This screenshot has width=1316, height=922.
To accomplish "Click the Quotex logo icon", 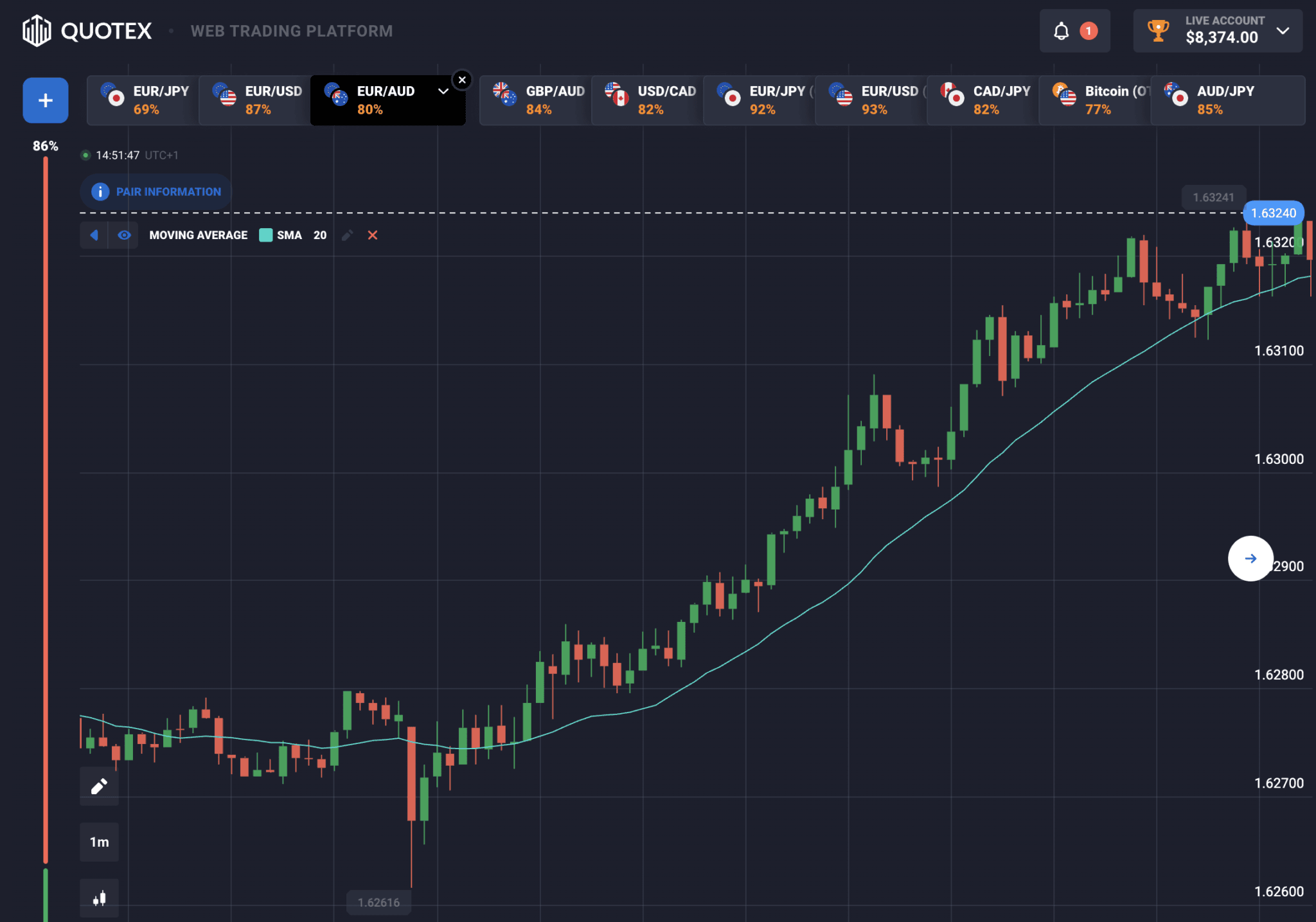I will pos(37,30).
